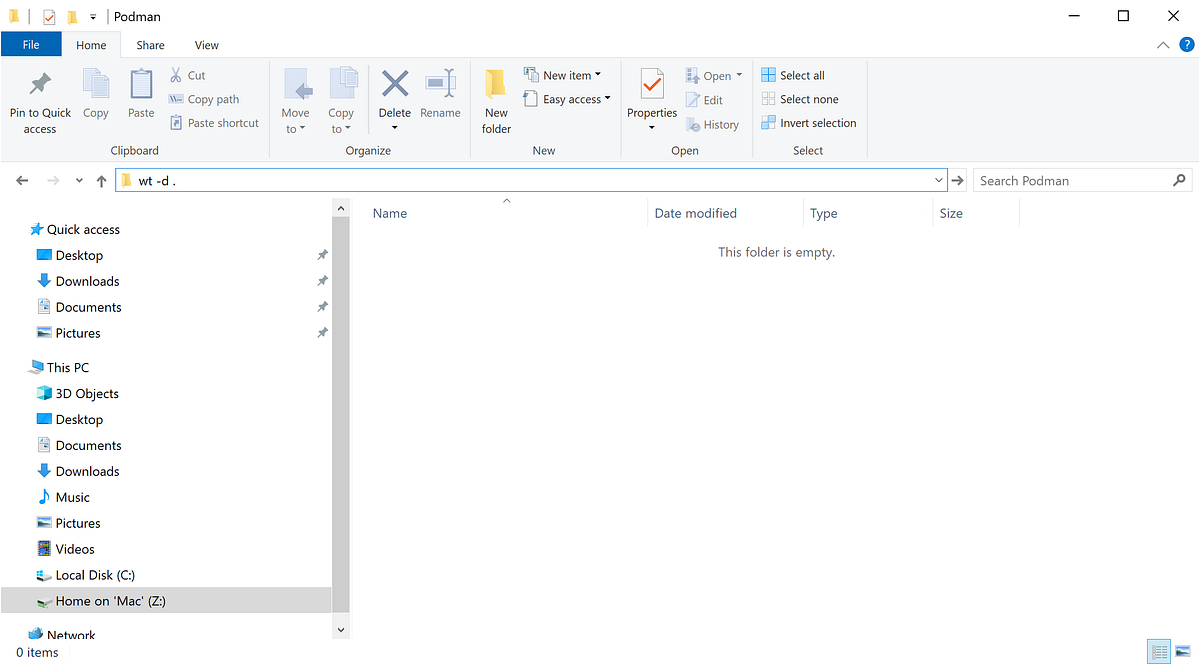Viewport: 1200px width, 665px height.
Task: Open the Share ribbon tab
Action: pyautogui.click(x=150, y=44)
